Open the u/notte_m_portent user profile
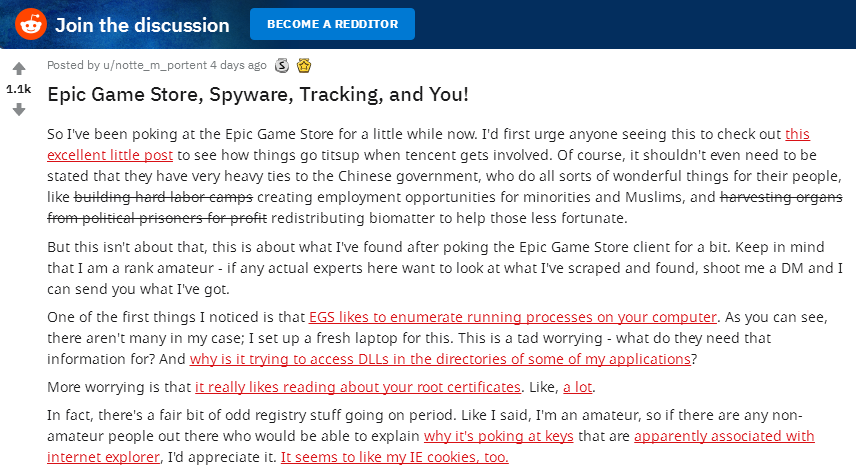The image size is (856, 473). pos(155,65)
